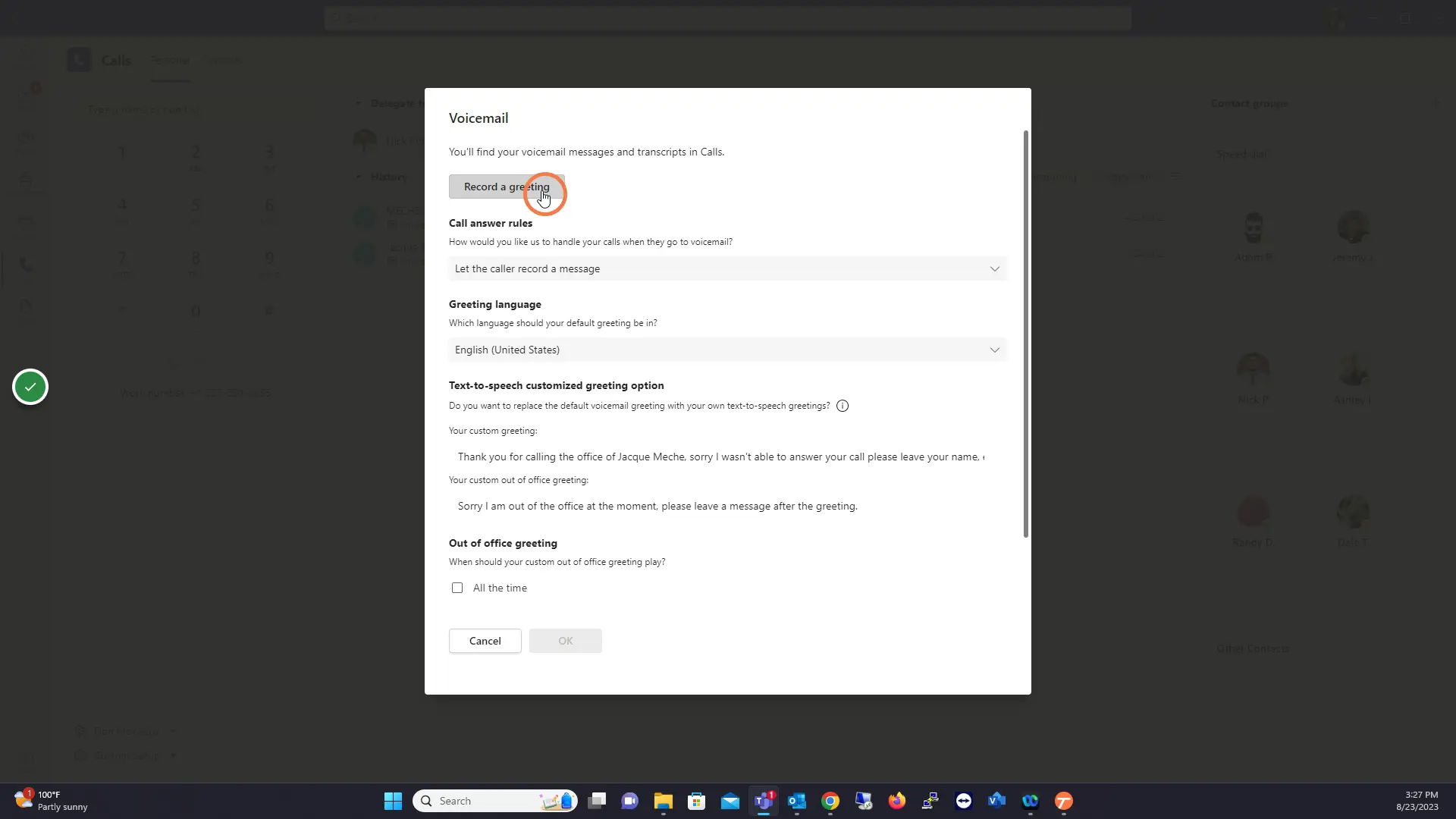Check the All the time checkbox
The height and width of the screenshot is (819, 1456).
457,588
